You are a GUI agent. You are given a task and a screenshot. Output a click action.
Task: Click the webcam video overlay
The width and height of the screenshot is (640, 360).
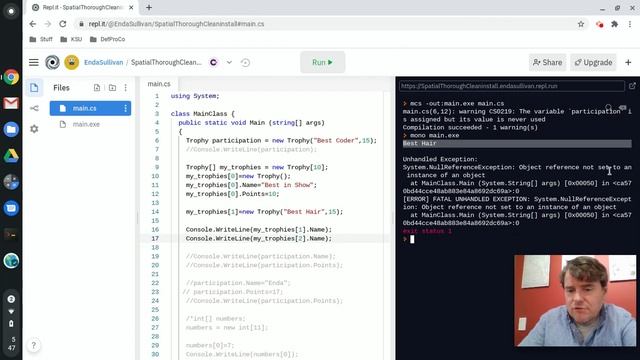(575, 301)
